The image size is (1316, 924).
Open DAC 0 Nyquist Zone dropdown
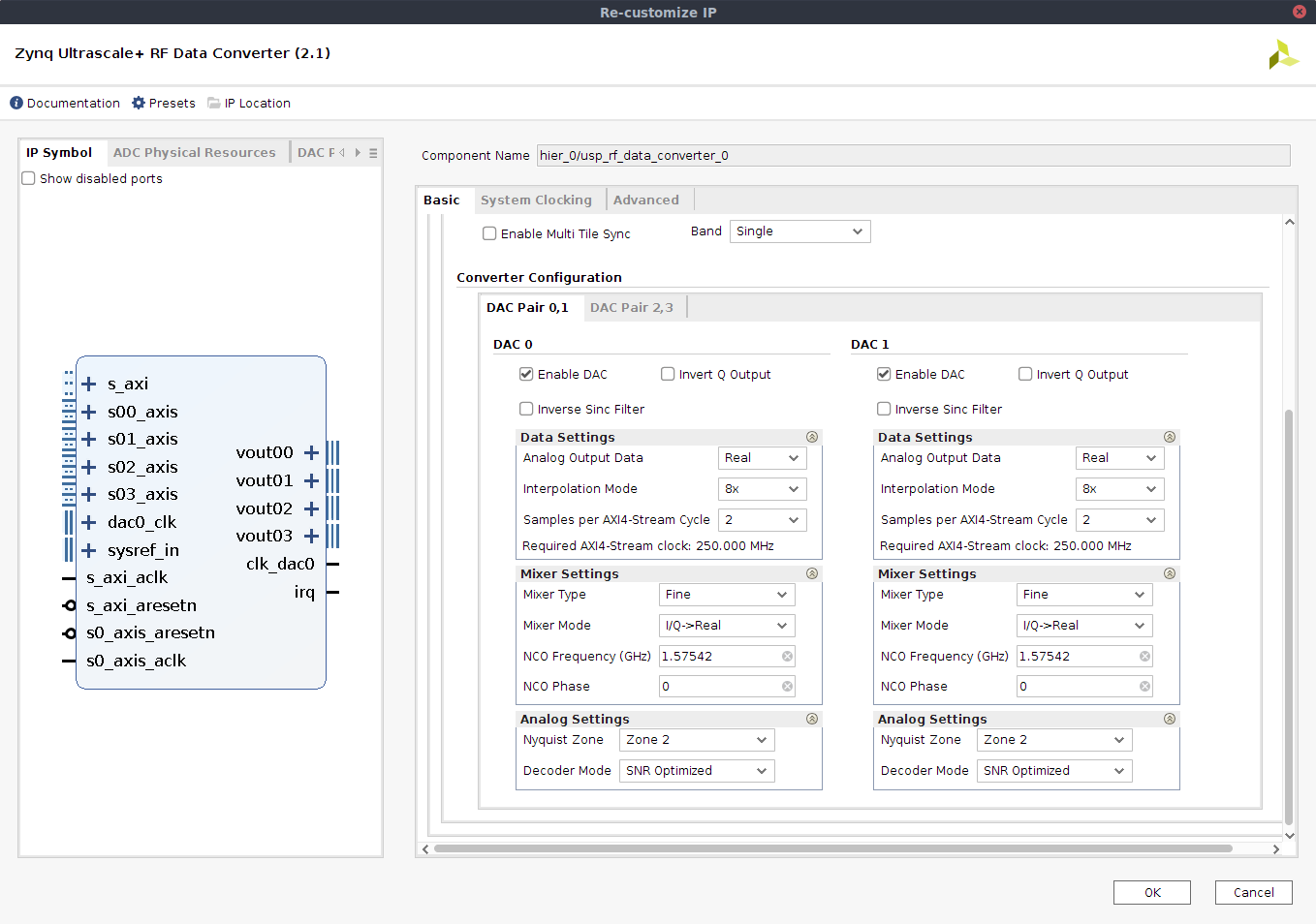click(x=697, y=740)
